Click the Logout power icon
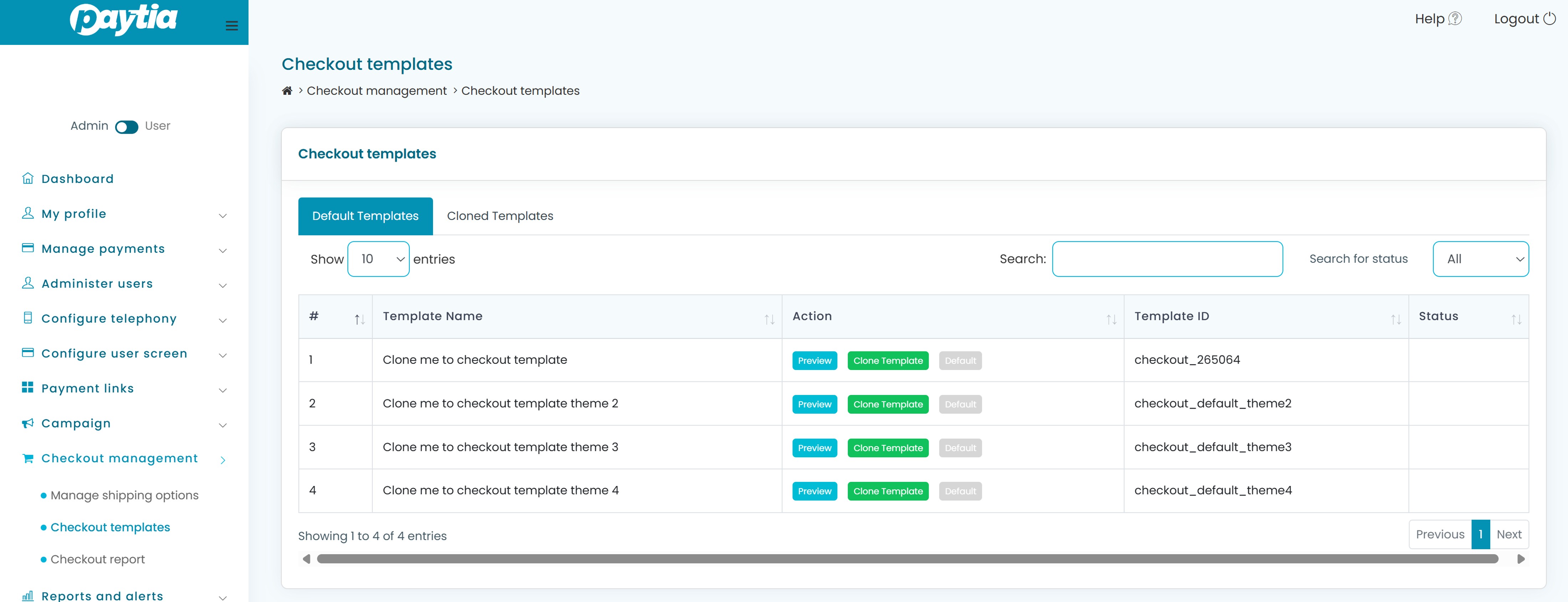This screenshot has width=1568, height=602. [1549, 19]
